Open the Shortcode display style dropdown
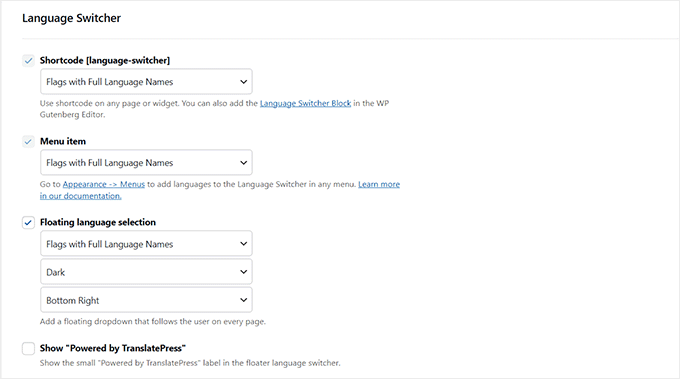This screenshot has width=680, height=379. pos(146,82)
